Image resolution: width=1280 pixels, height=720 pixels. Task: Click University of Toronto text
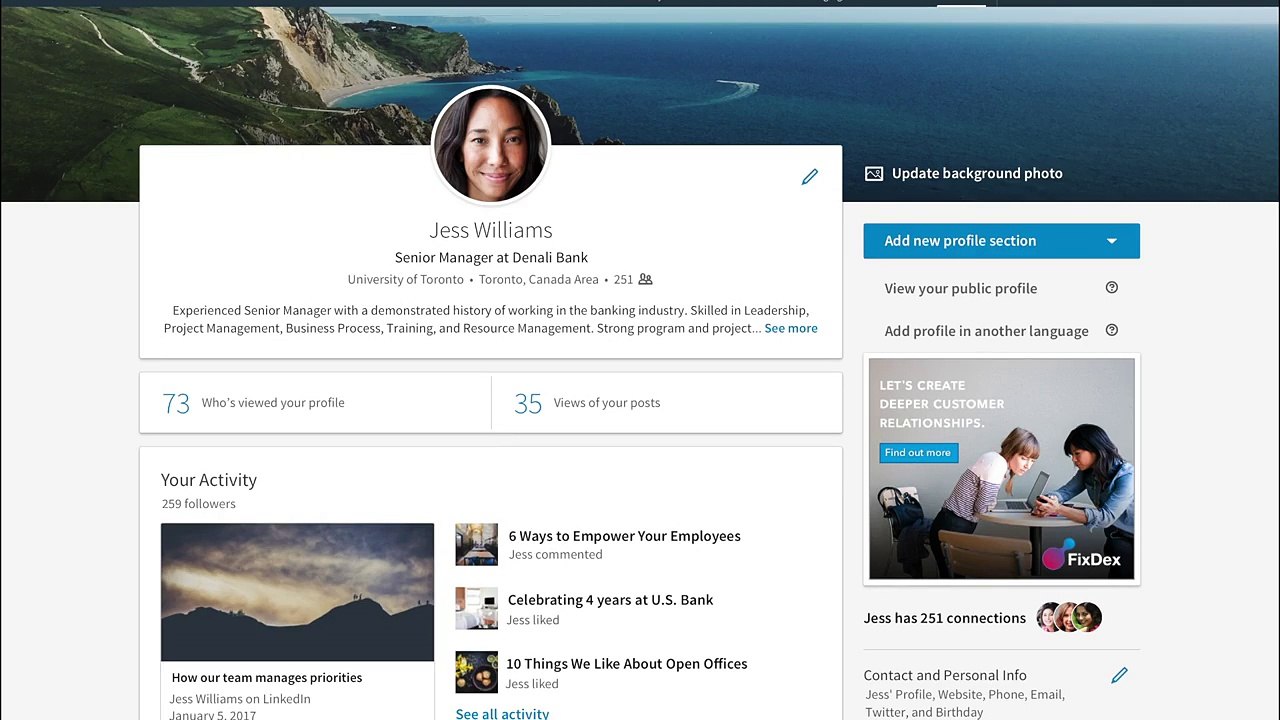(x=405, y=280)
